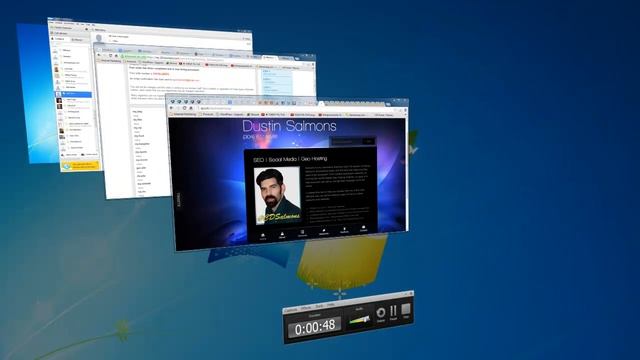Open the recorder's Capture menu
Image resolution: width=640 pixels, height=360 pixels.
tap(291, 311)
